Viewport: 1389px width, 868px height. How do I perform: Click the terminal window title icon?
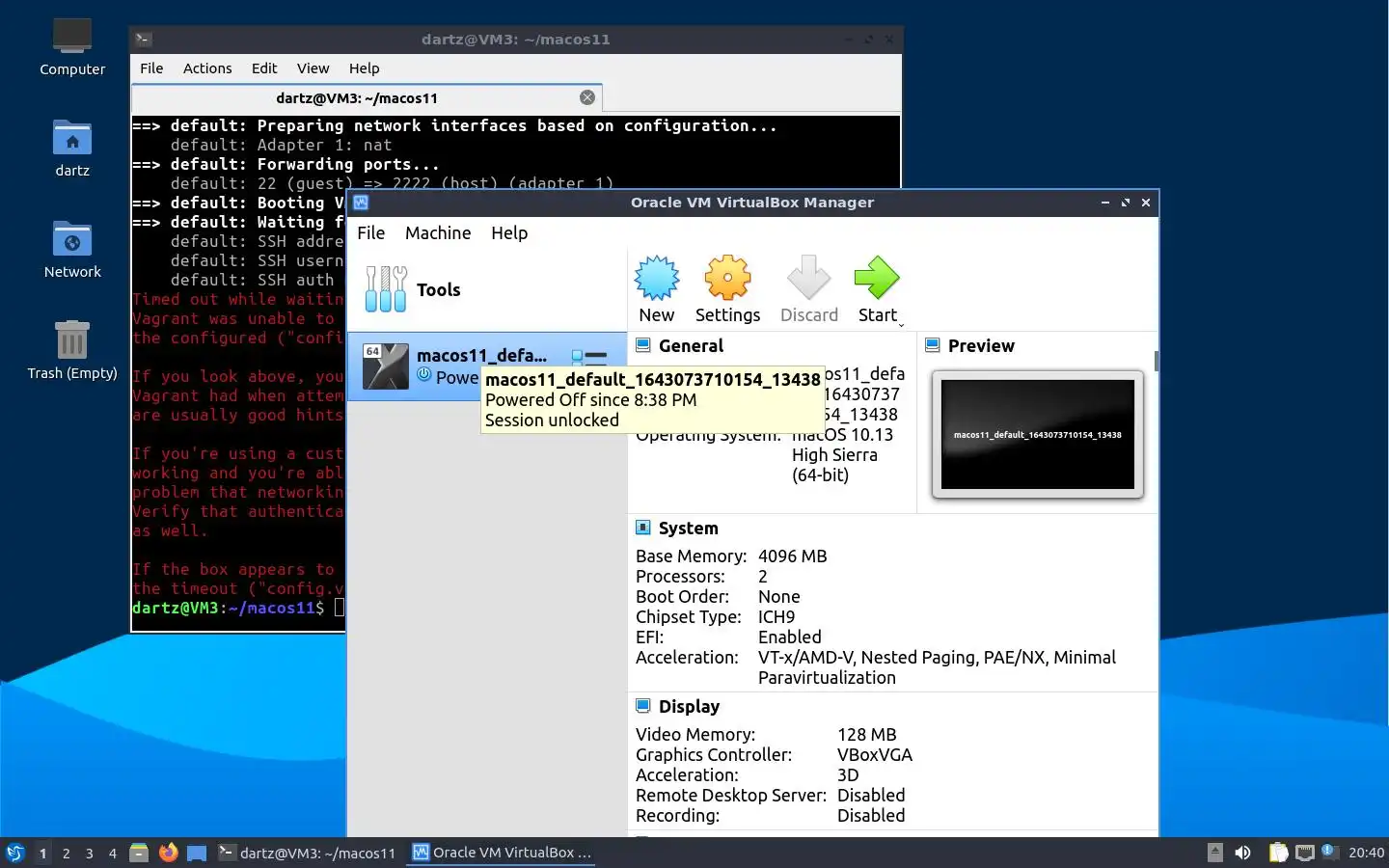point(143,39)
